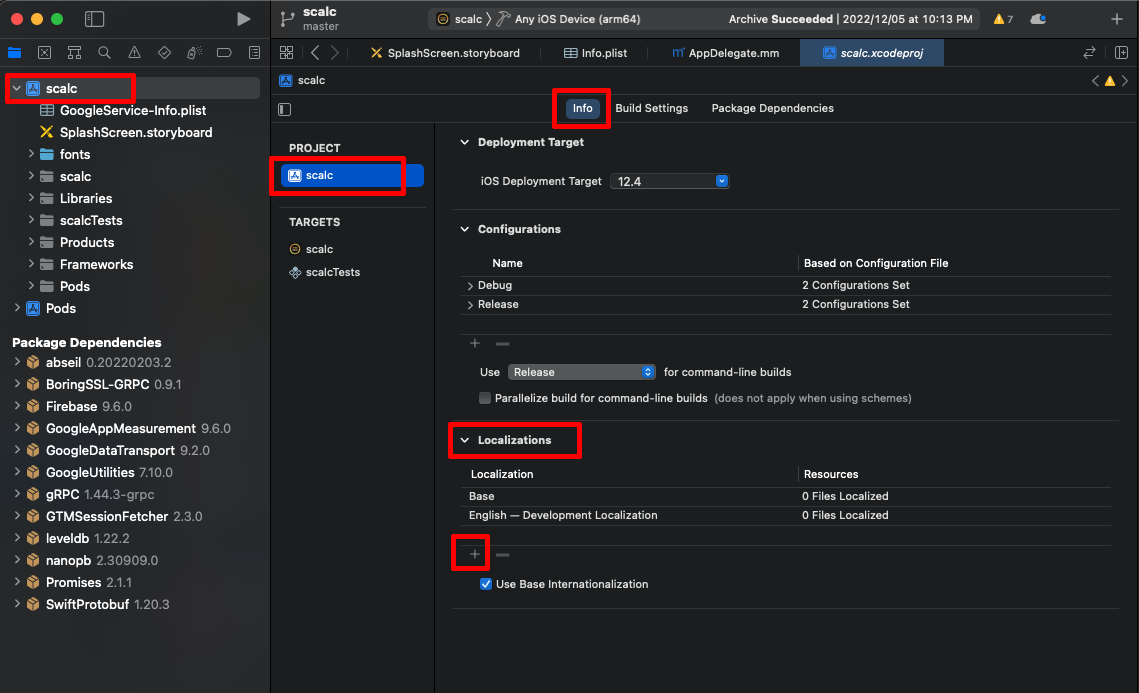The height and width of the screenshot is (693, 1139).
Task: Uncheck Use Base Internationalization
Action: click(485, 584)
